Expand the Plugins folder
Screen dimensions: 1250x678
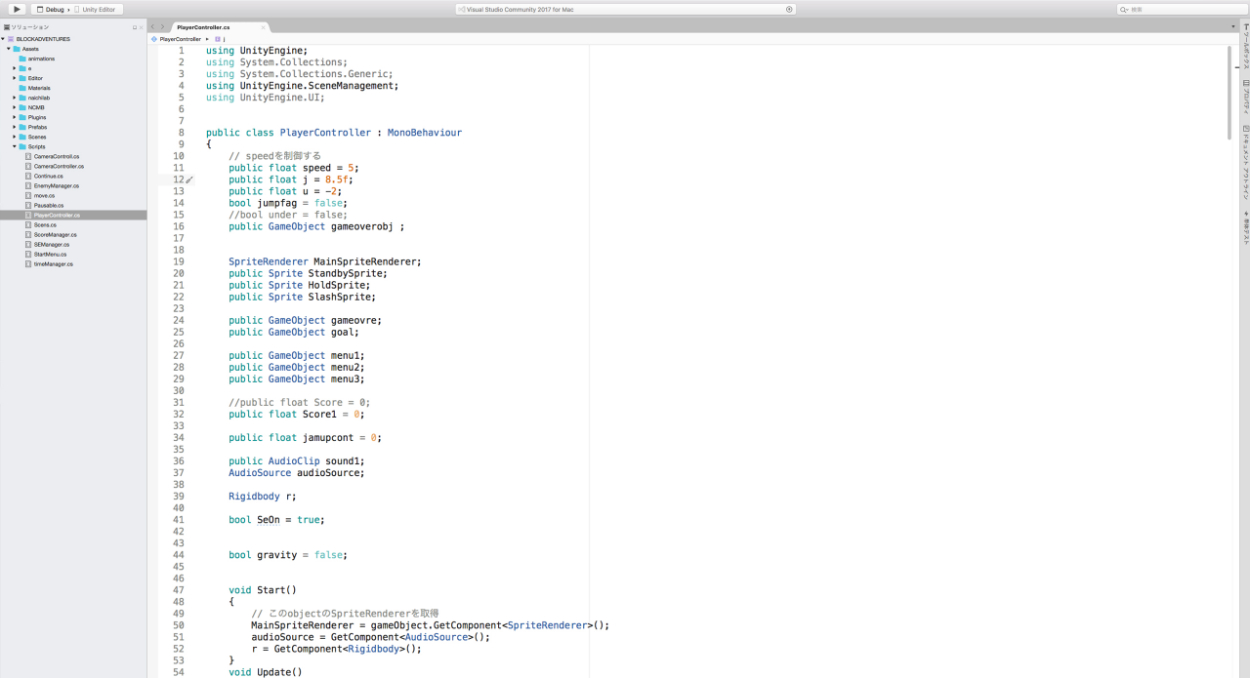(15, 117)
